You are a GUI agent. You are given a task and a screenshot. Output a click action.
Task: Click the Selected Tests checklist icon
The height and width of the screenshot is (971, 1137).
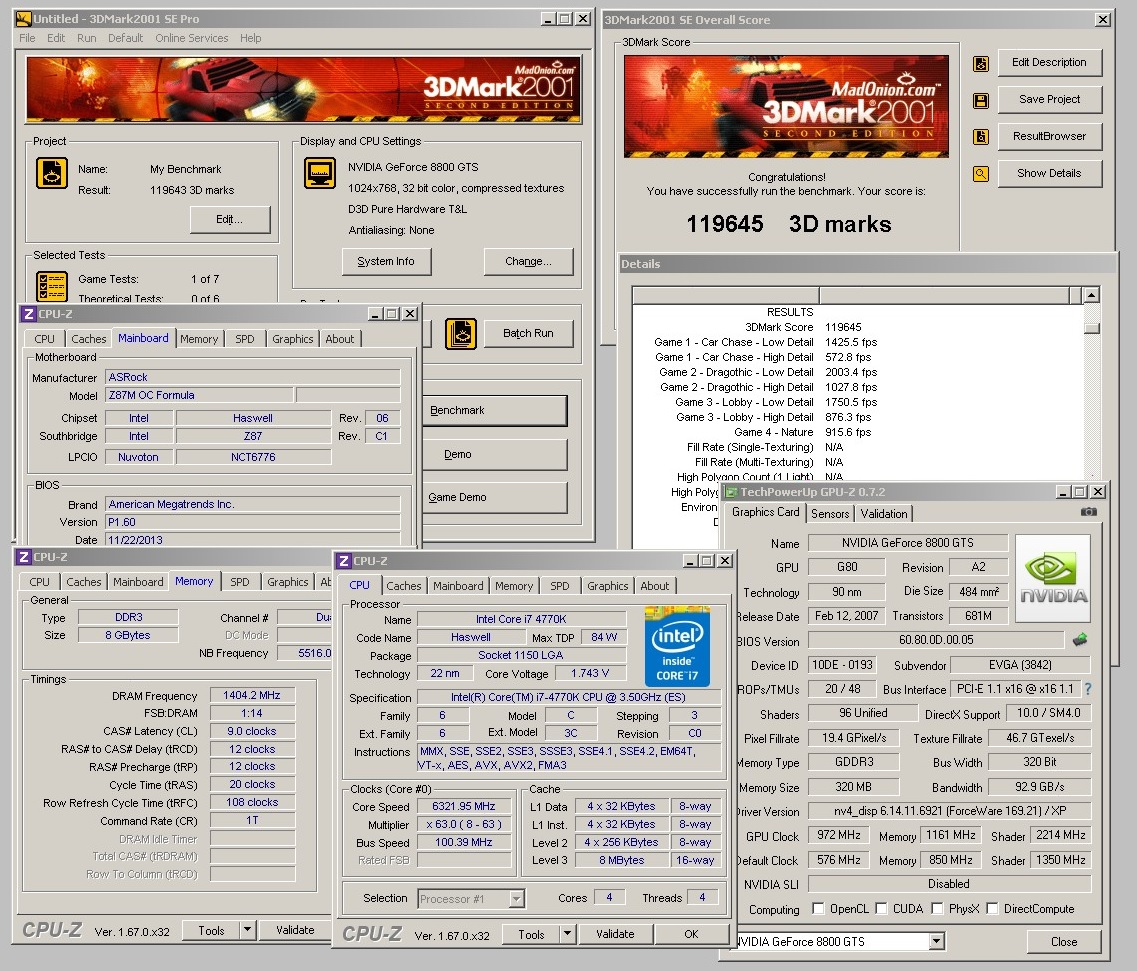51,286
